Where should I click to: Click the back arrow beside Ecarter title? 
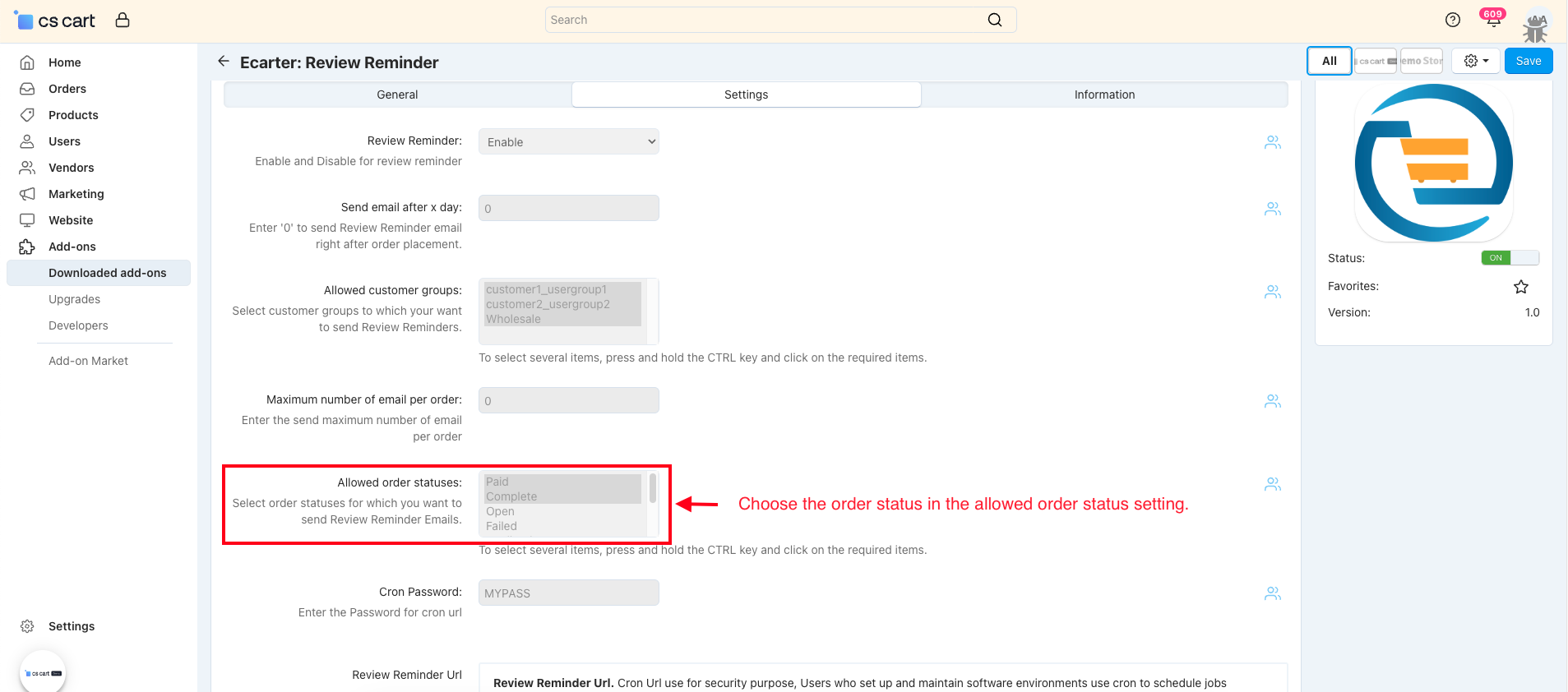click(x=223, y=62)
